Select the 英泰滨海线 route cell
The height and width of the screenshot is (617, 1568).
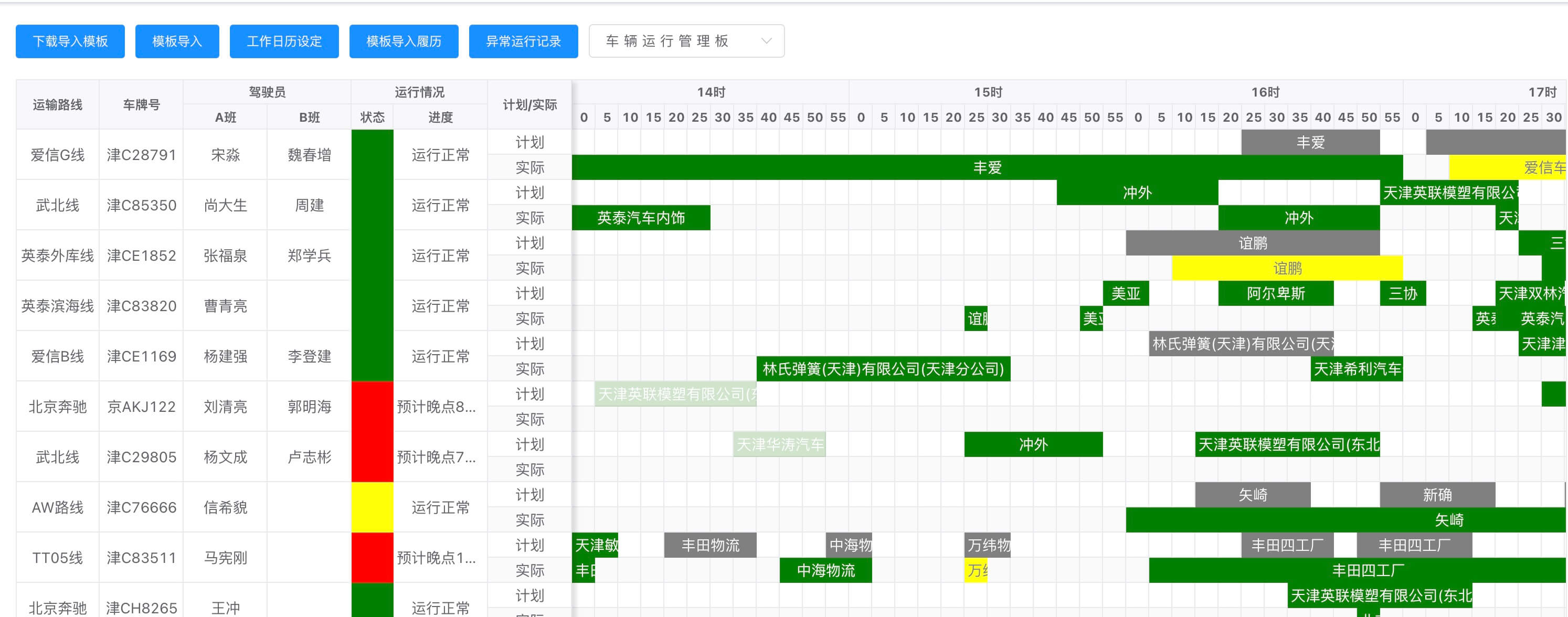coord(58,306)
